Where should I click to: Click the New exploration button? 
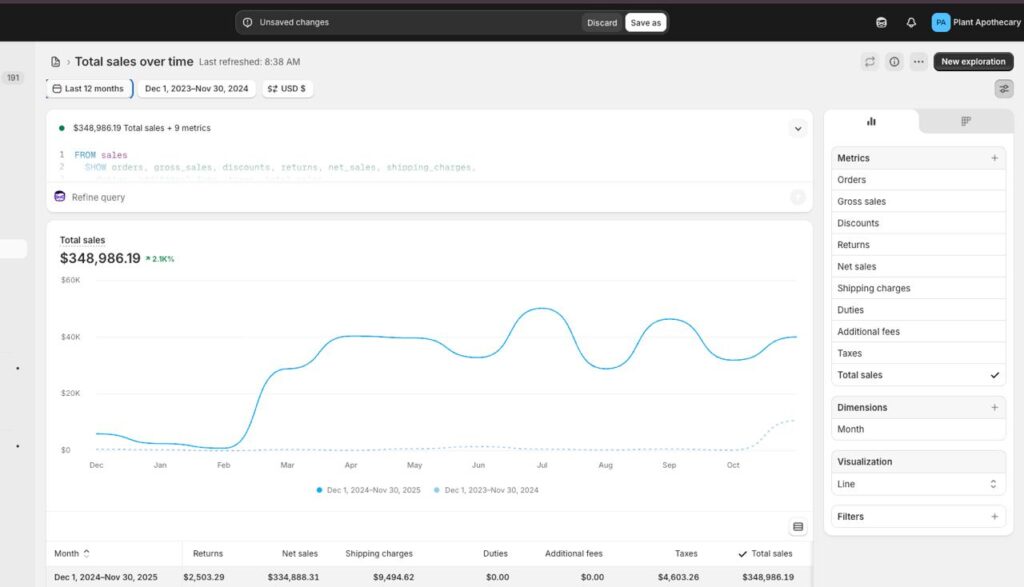tap(973, 62)
